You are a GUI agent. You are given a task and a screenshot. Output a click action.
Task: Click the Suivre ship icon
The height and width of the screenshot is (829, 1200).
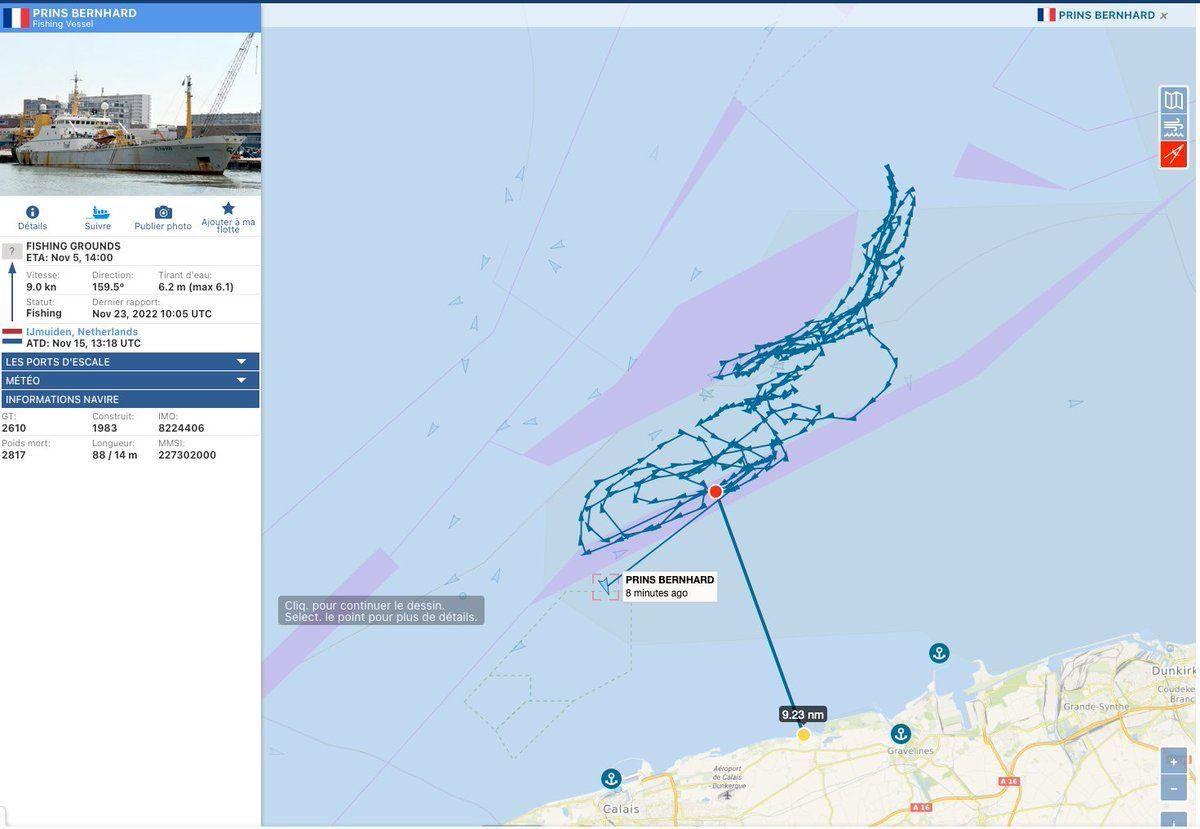pos(99,212)
